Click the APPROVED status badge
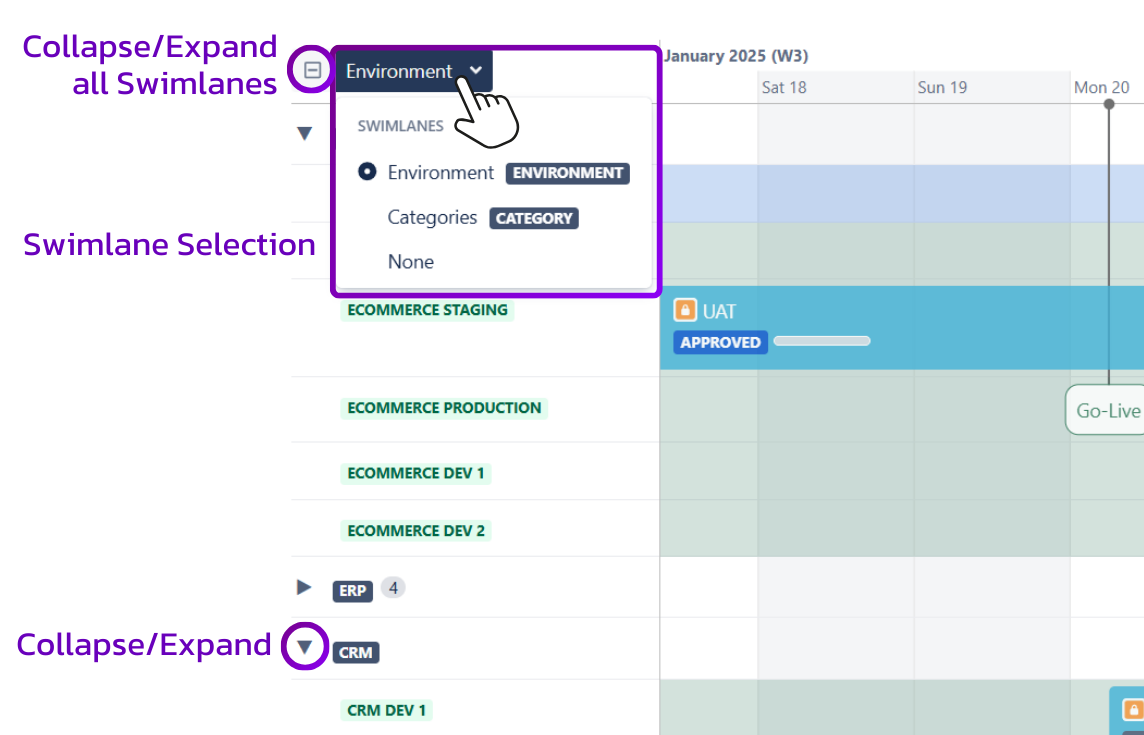This screenshot has height=735, width=1144. 720,342
